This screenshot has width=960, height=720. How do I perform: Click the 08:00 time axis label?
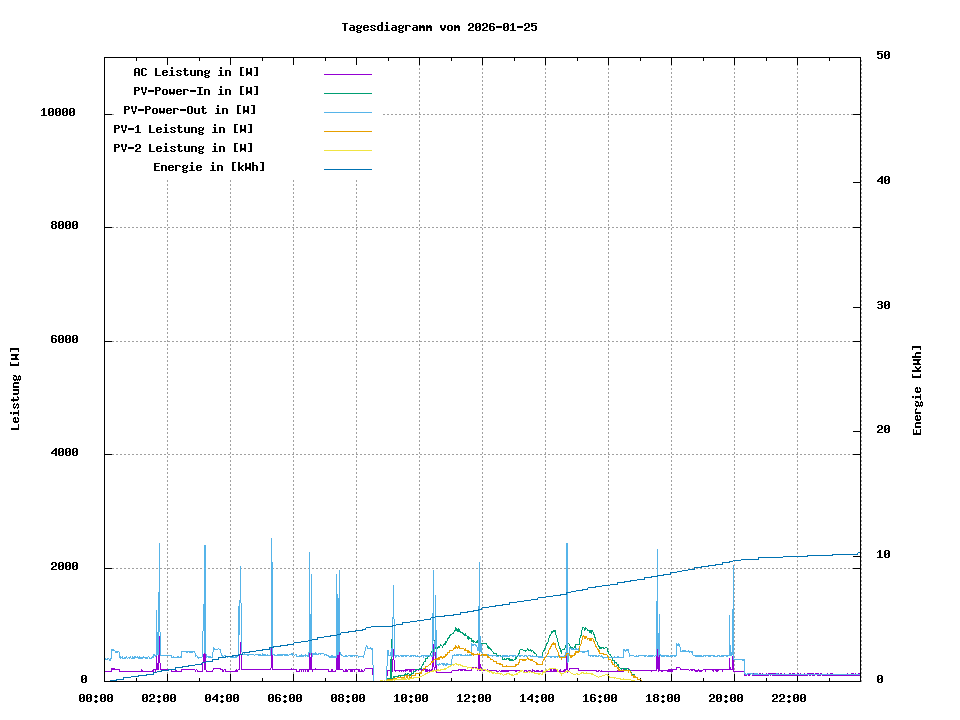(x=349, y=698)
